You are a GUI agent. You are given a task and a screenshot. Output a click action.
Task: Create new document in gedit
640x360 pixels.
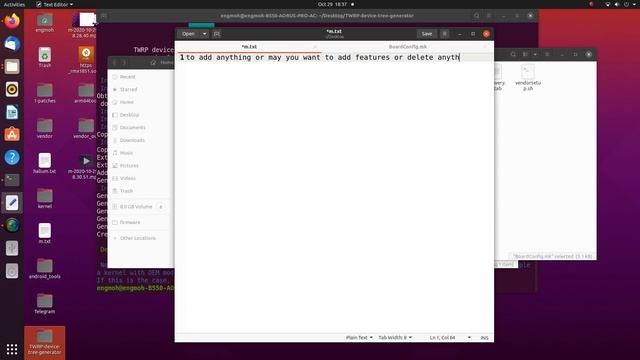pyautogui.click(x=217, y=34)
